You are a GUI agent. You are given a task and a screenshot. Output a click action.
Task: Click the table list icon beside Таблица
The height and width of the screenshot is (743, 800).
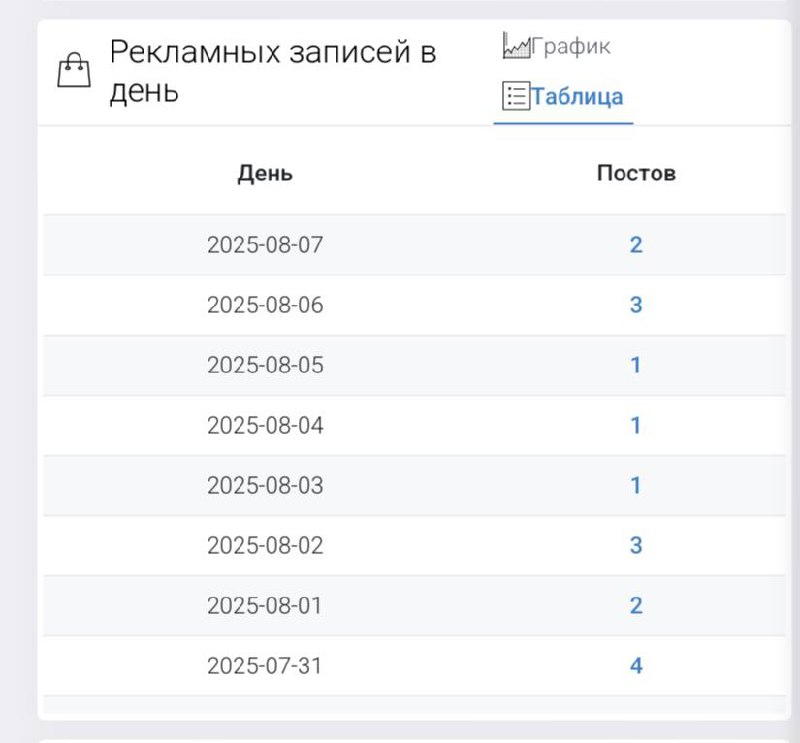point(515,96)
